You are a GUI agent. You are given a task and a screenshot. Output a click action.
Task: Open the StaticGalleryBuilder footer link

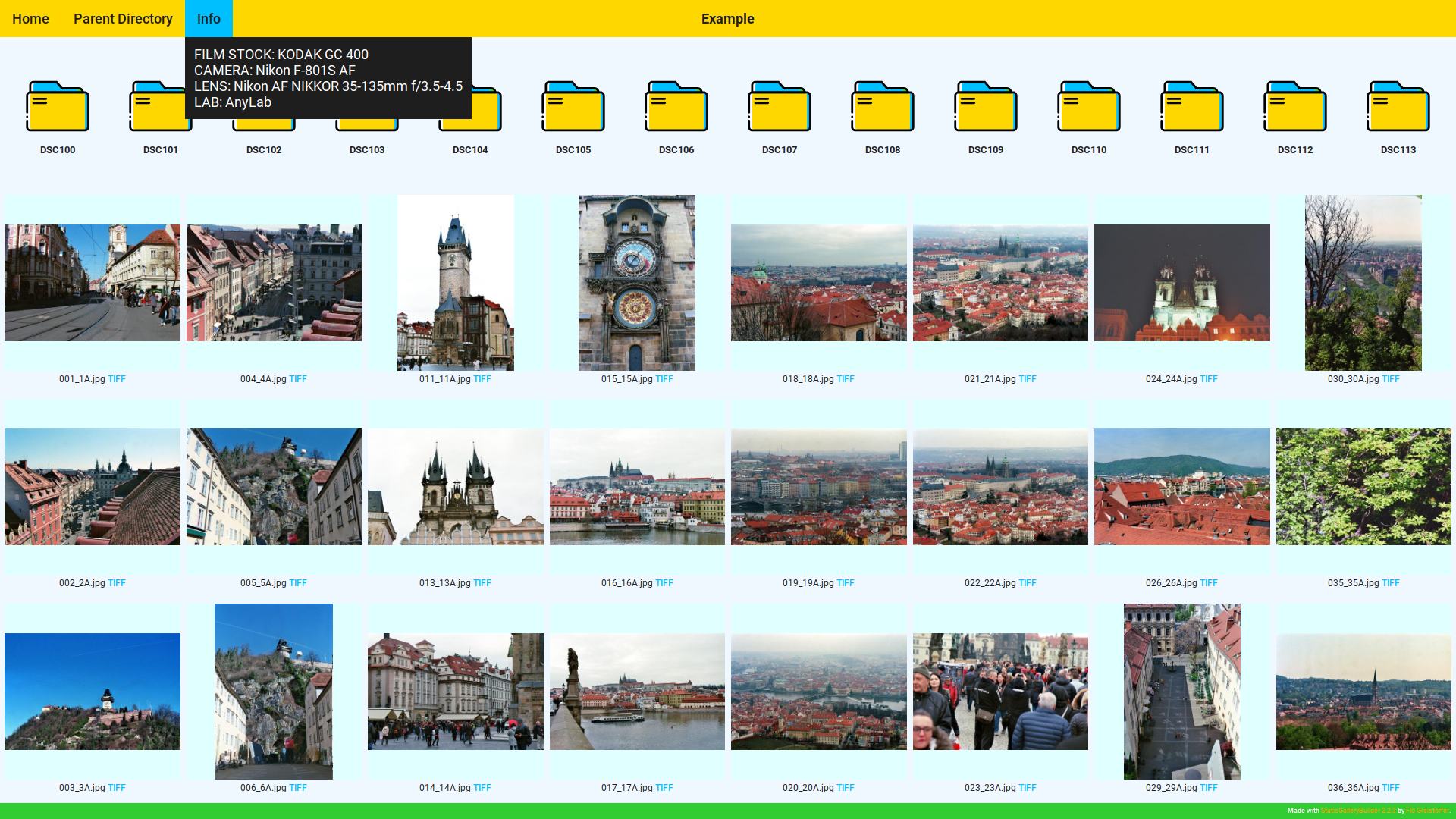point(1357,811)
